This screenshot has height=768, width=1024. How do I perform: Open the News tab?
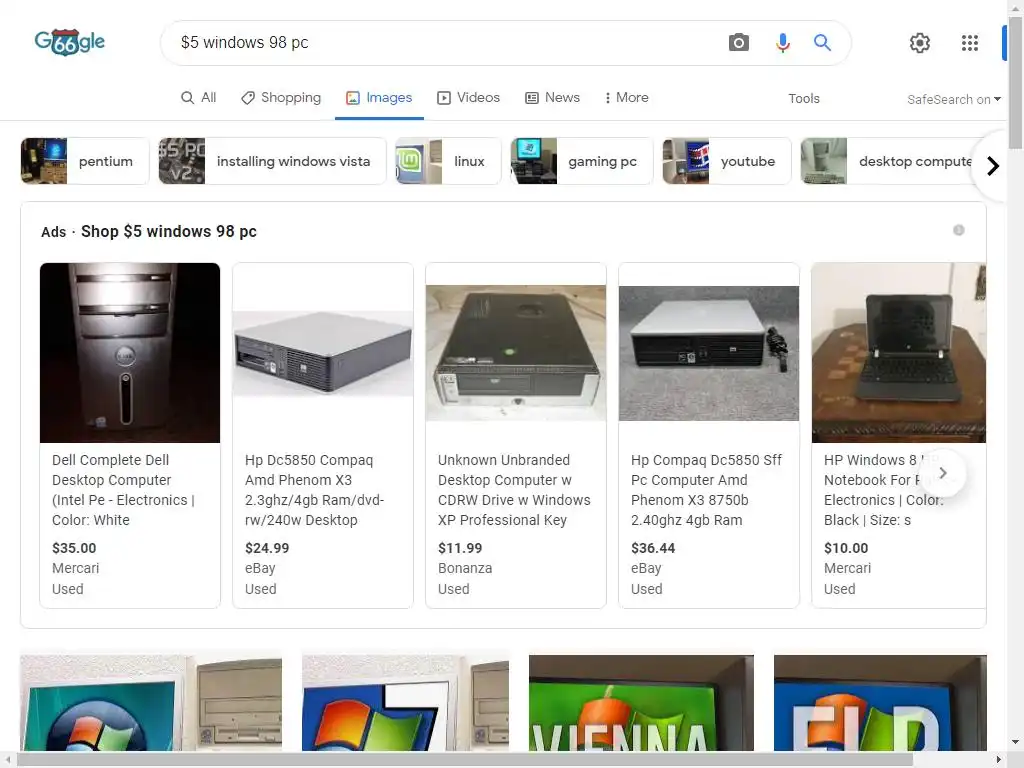coord(552,98)
